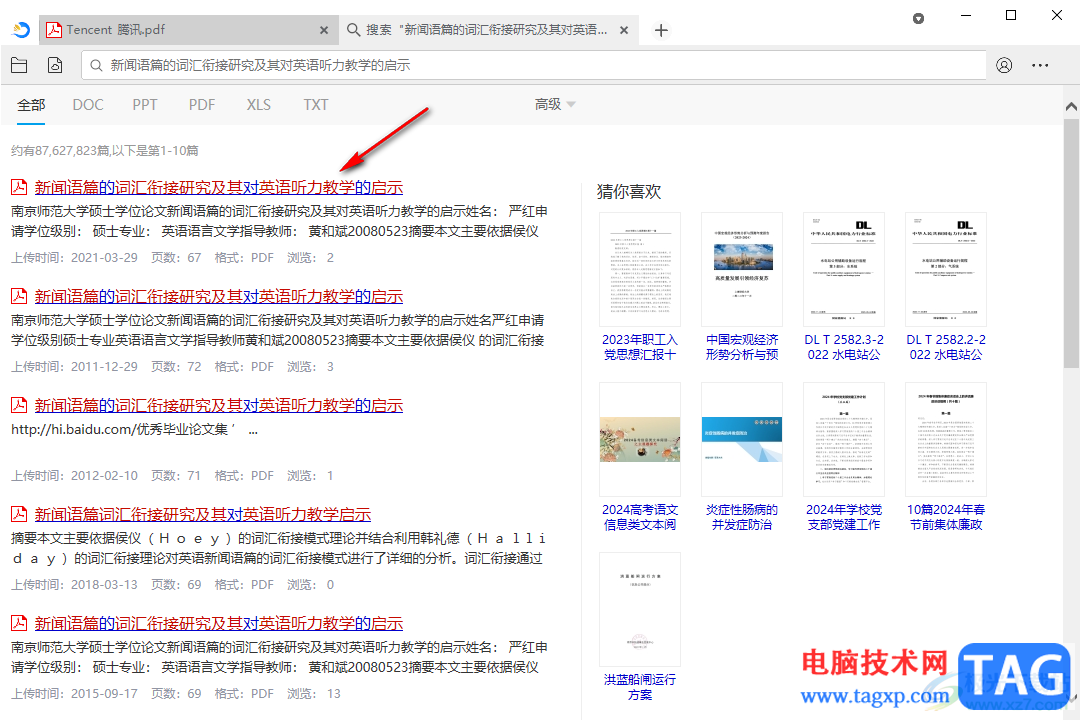1081x721 pixels.
Task: Open the user account icon
Action: (1004, 65)
